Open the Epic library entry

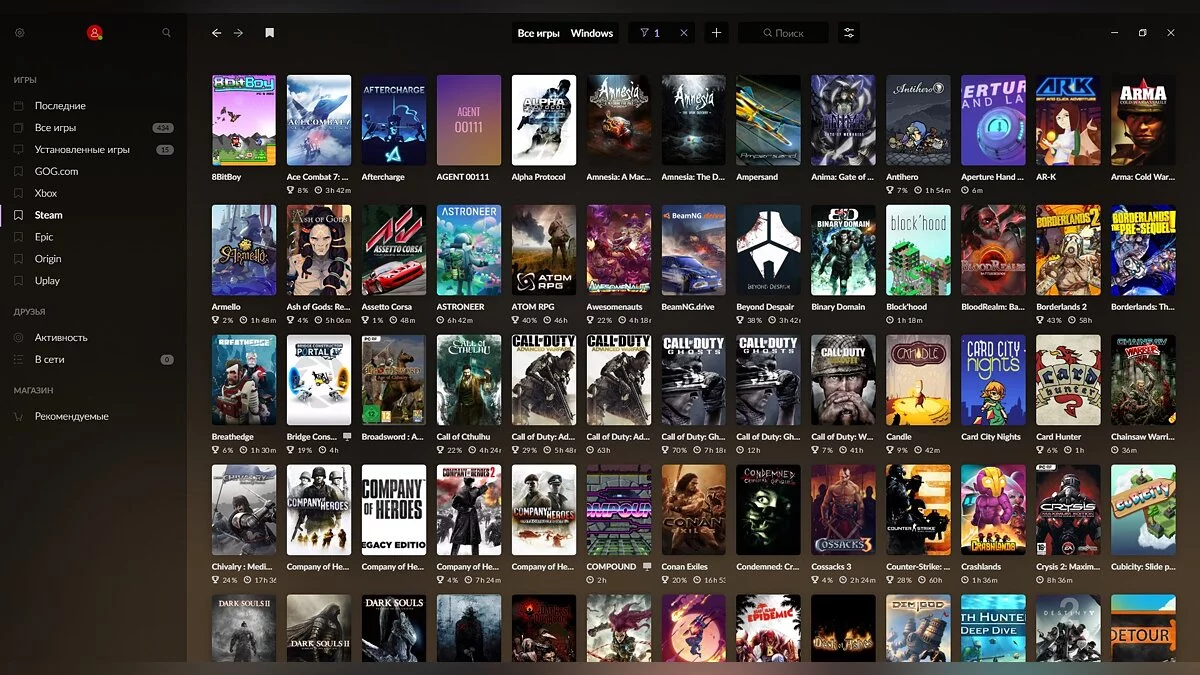click(x=46, y=237)
